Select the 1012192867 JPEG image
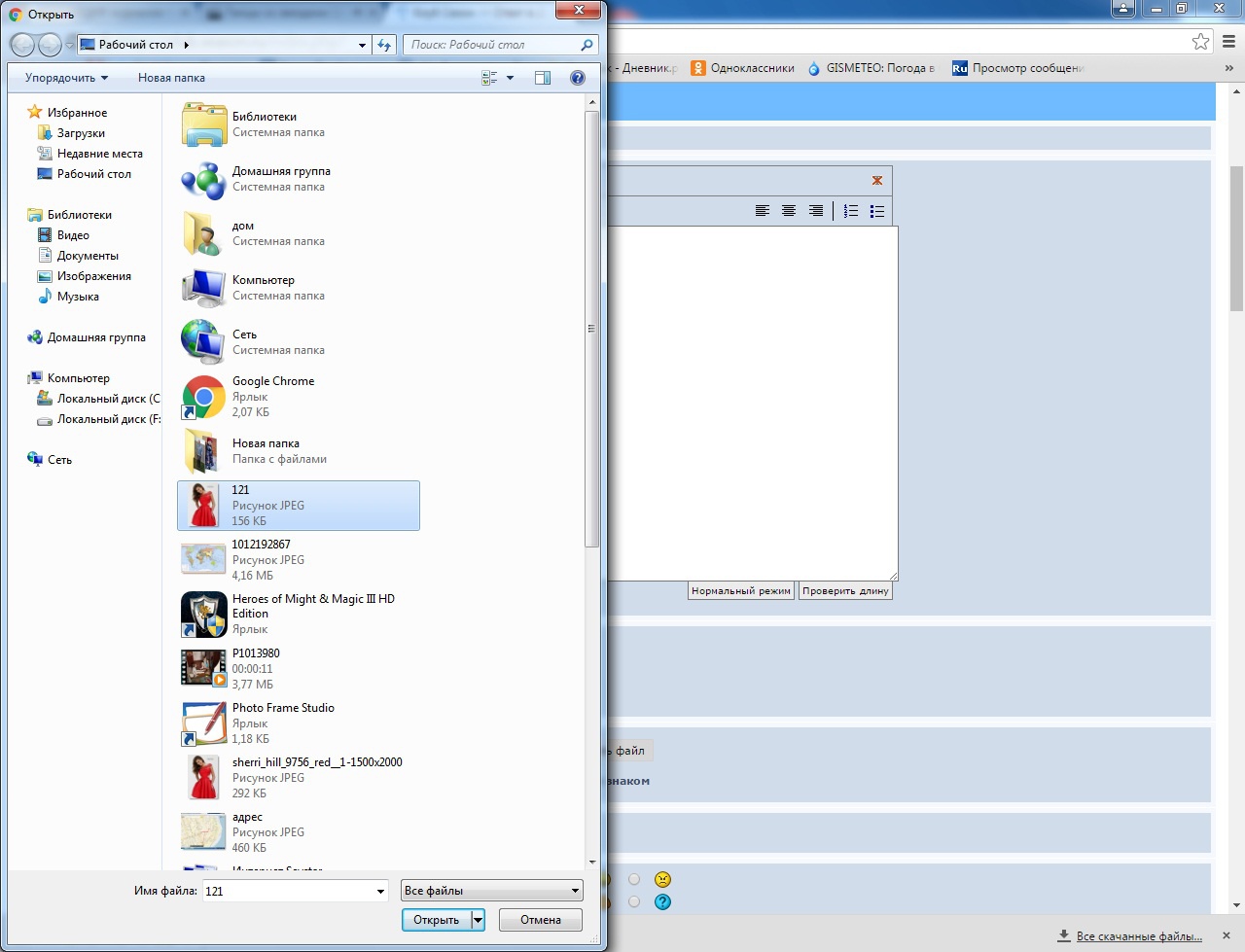 300,560
